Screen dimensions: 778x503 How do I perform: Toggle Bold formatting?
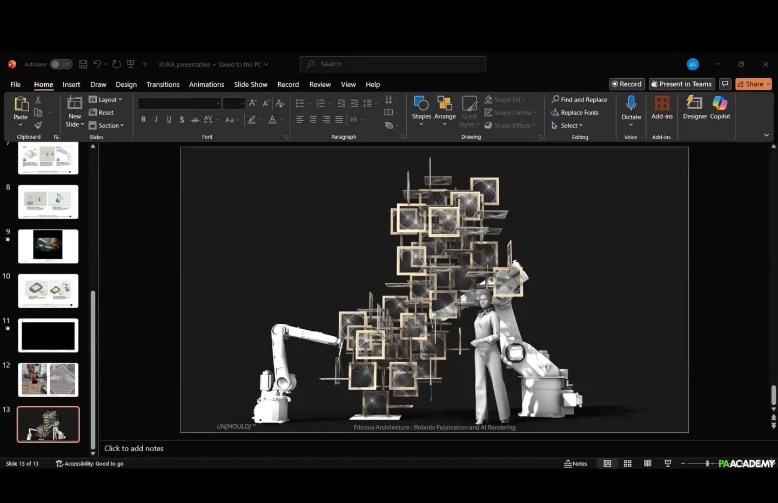point(143,120)
